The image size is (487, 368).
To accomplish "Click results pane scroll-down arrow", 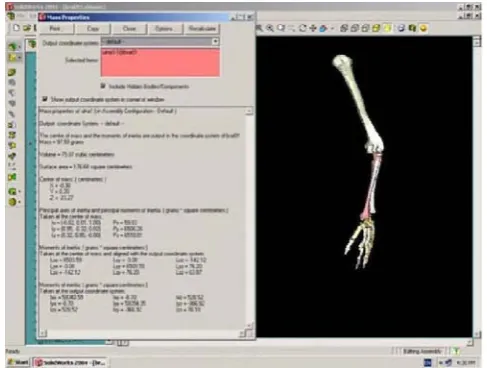I will (x=249, y=325).
